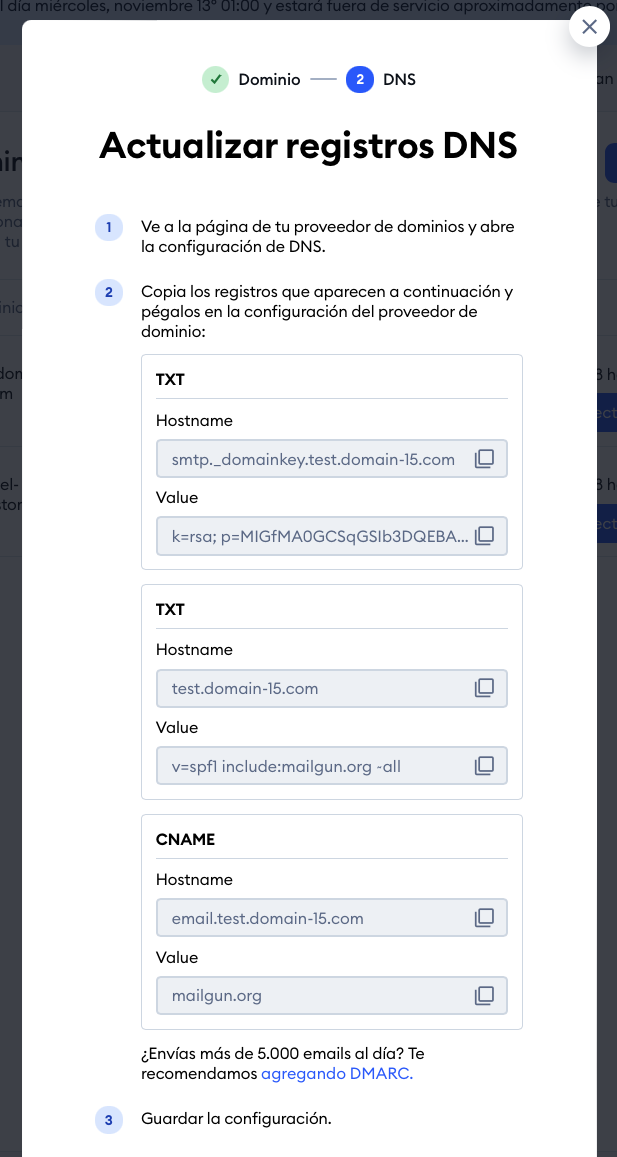This screenshot has height=1157, width=617.
Task: Copy the test.domain-15.com hostname
Action: (x=484, y=688)
